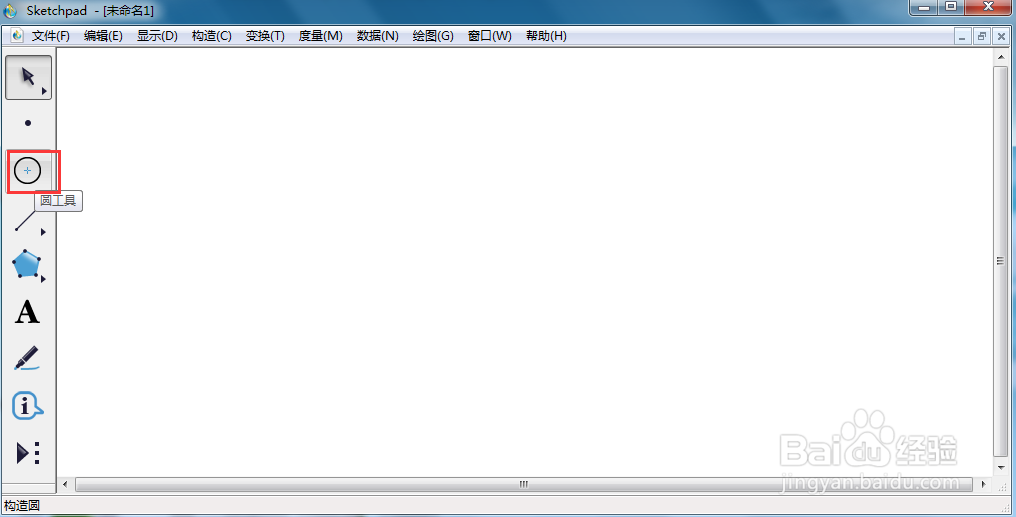
Task: Close the 未命名1 document
Action: click(1001, 36)
